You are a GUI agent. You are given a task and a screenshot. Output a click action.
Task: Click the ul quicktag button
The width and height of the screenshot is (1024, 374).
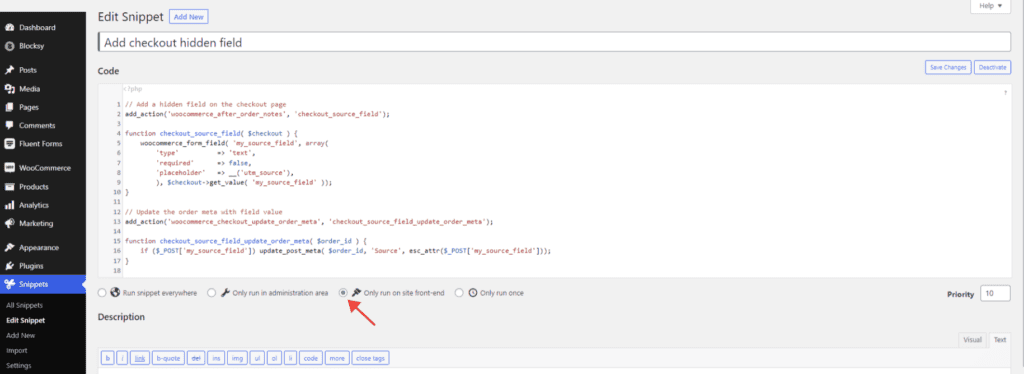tap(257, 358)
